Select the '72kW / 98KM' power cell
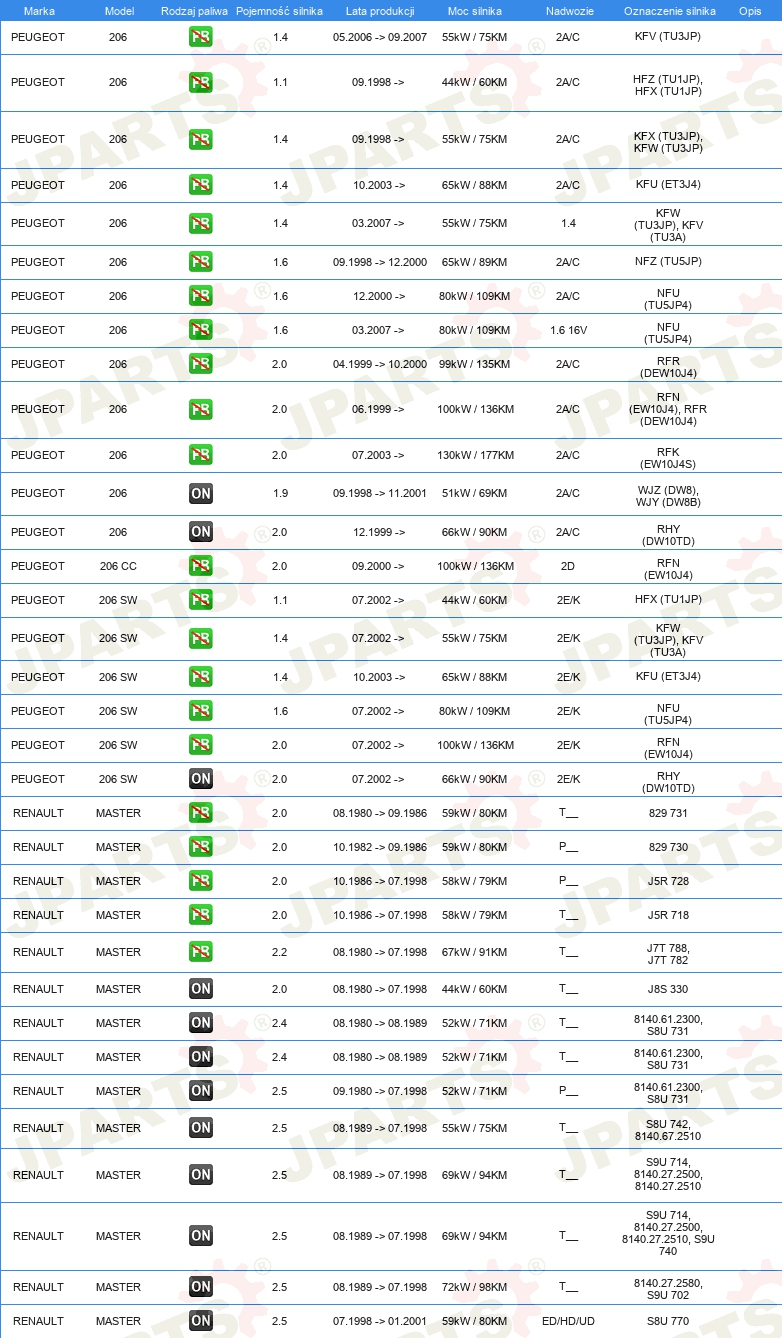The height and width of the screenshot is (1338, 782). (475, 1288)
